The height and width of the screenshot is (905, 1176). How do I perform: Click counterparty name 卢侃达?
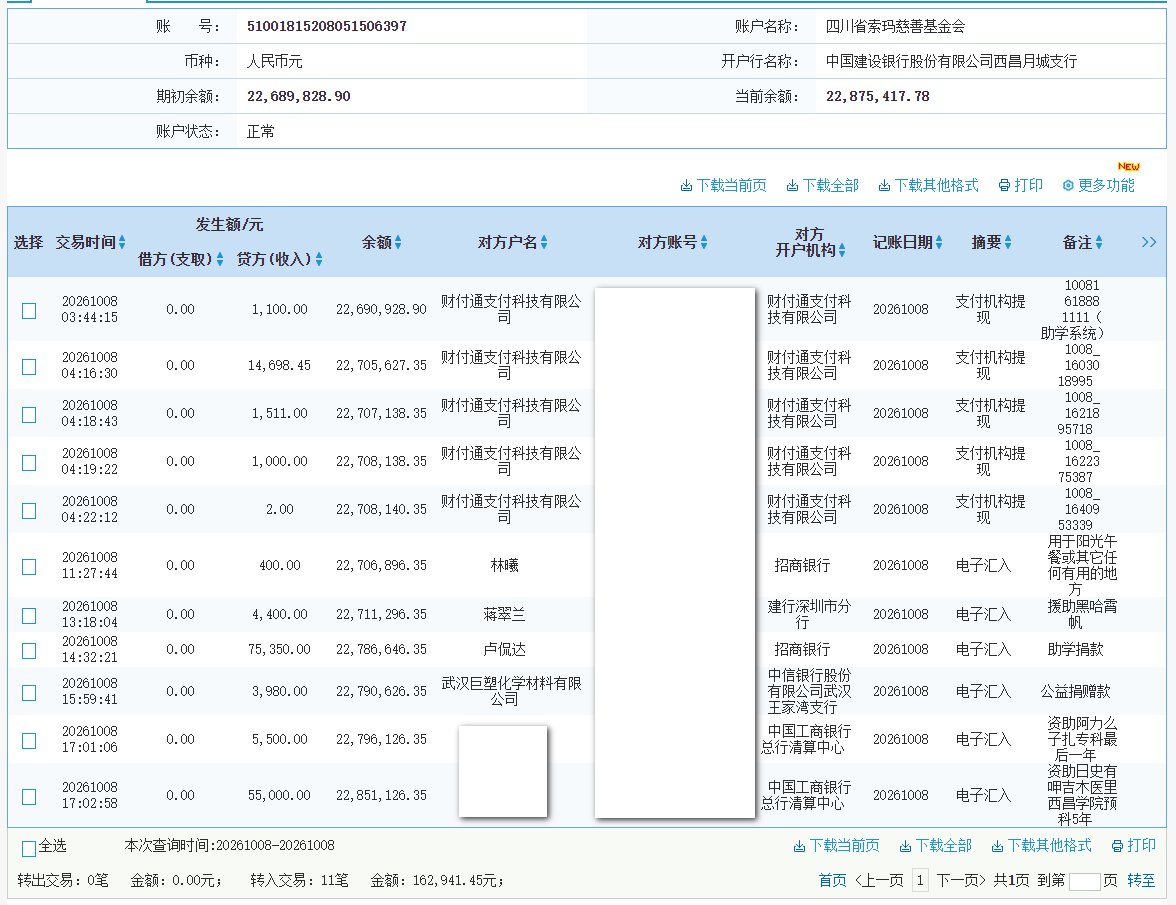point(505,649)
